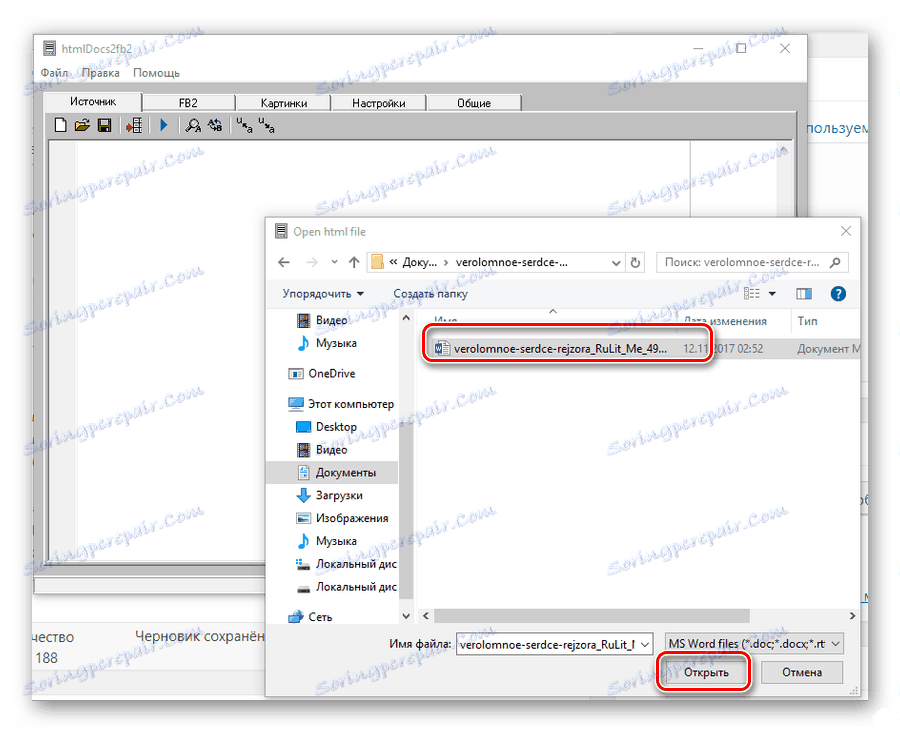Navigate up one folder with the up arrow
900x733 pixels.
353,261
